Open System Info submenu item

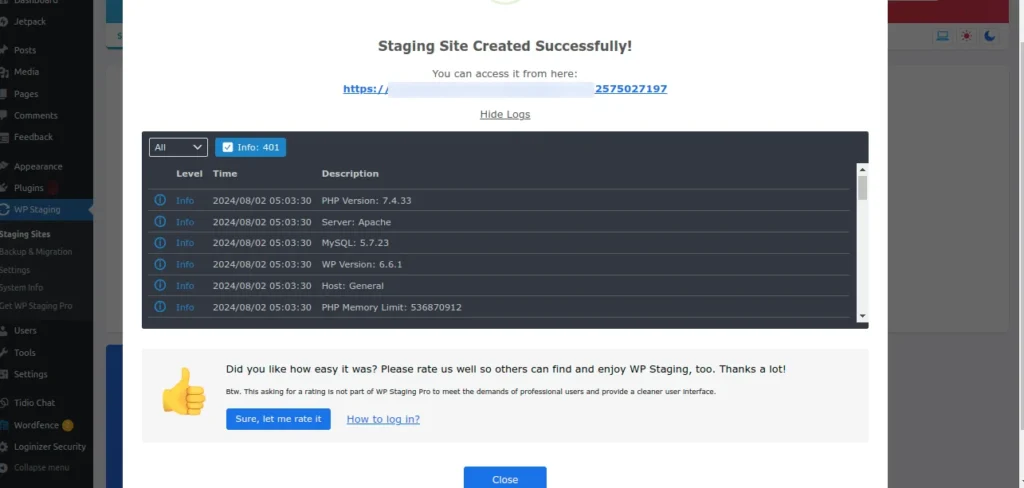[x=22, y=288]
